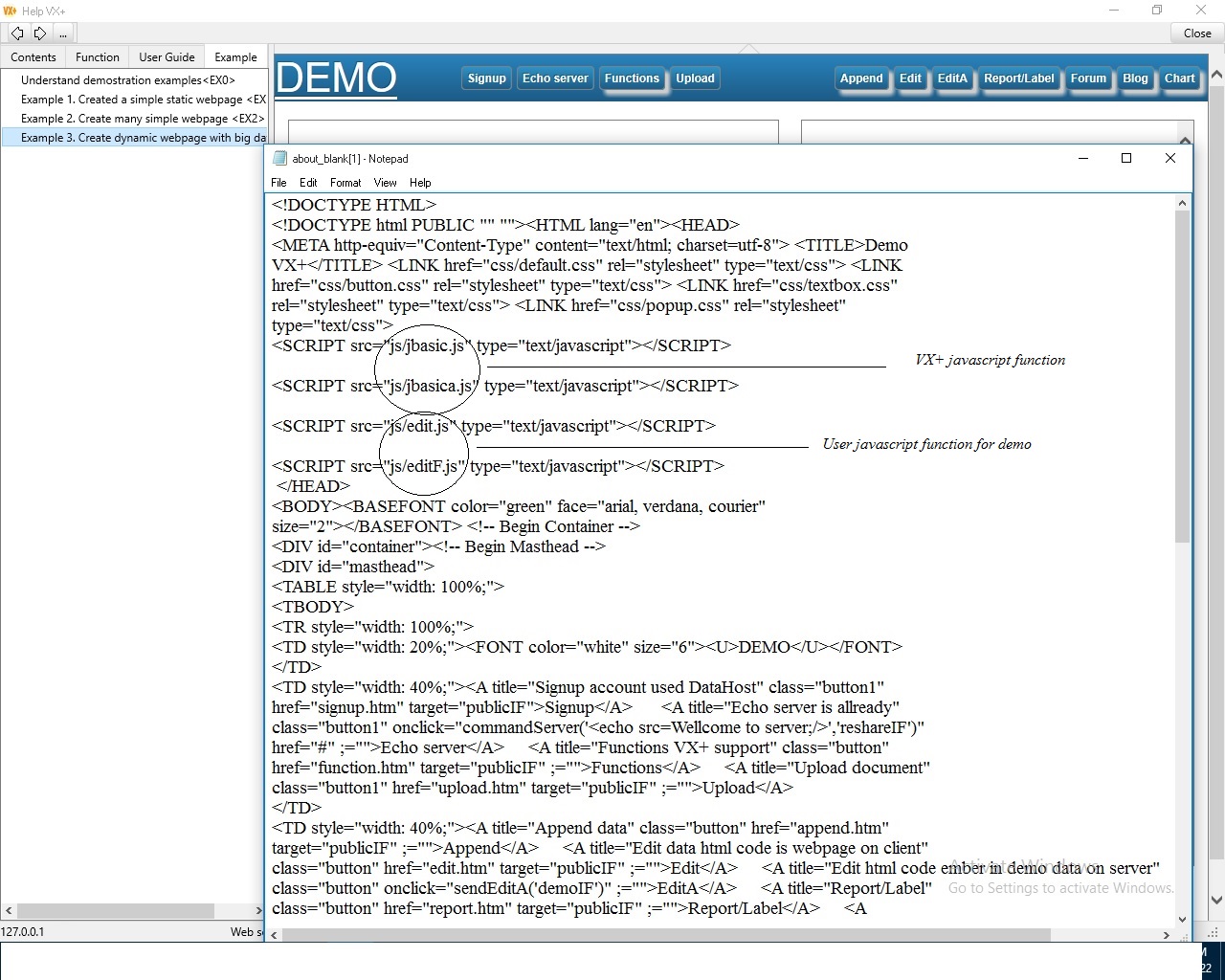
Task: Open the View menu in Notepad
Action: tap(385, 183)
